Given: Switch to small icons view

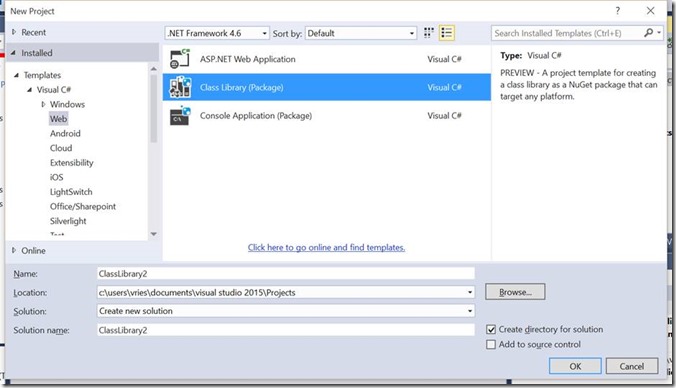Looking at the screenshot, I should click(429, 33).
